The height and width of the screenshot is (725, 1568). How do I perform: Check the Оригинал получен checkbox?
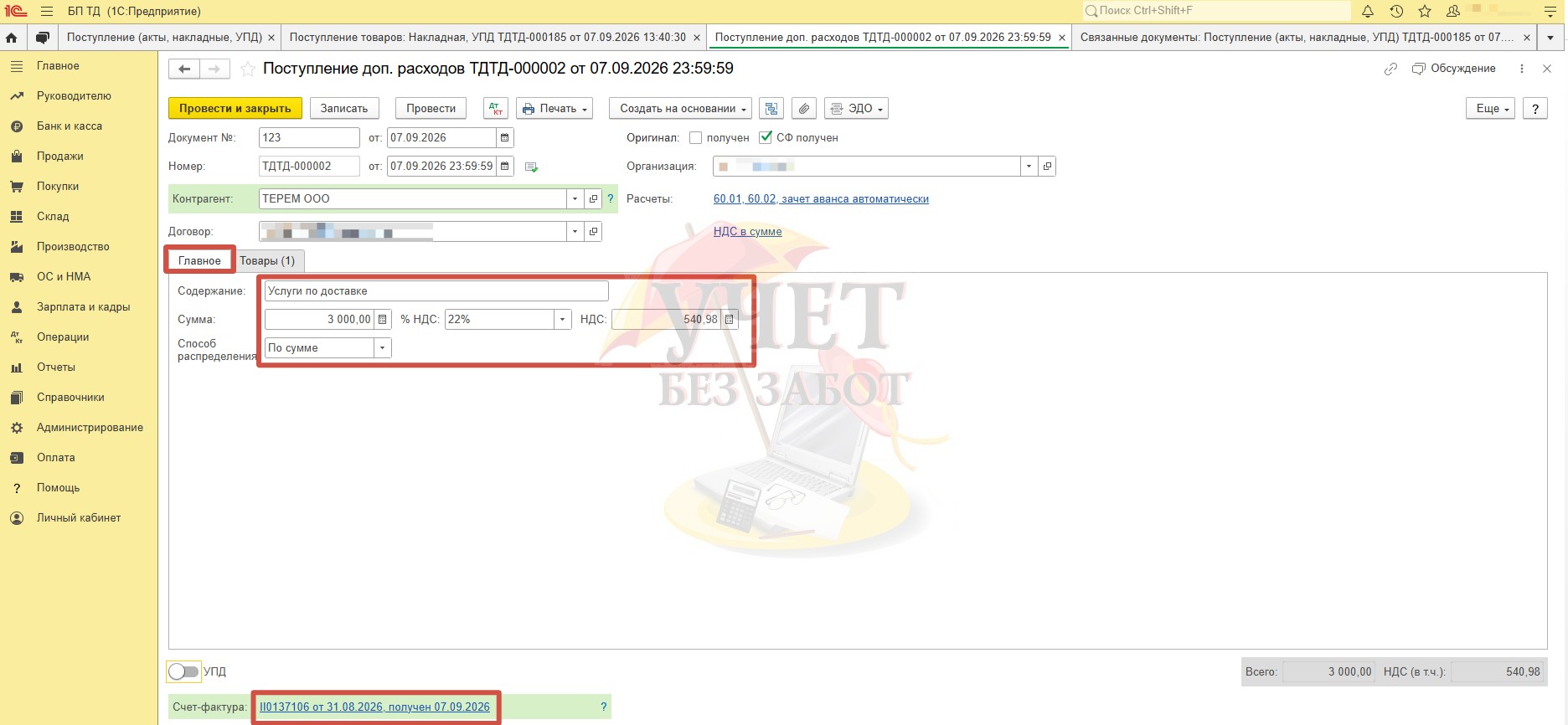pos(695,137)
